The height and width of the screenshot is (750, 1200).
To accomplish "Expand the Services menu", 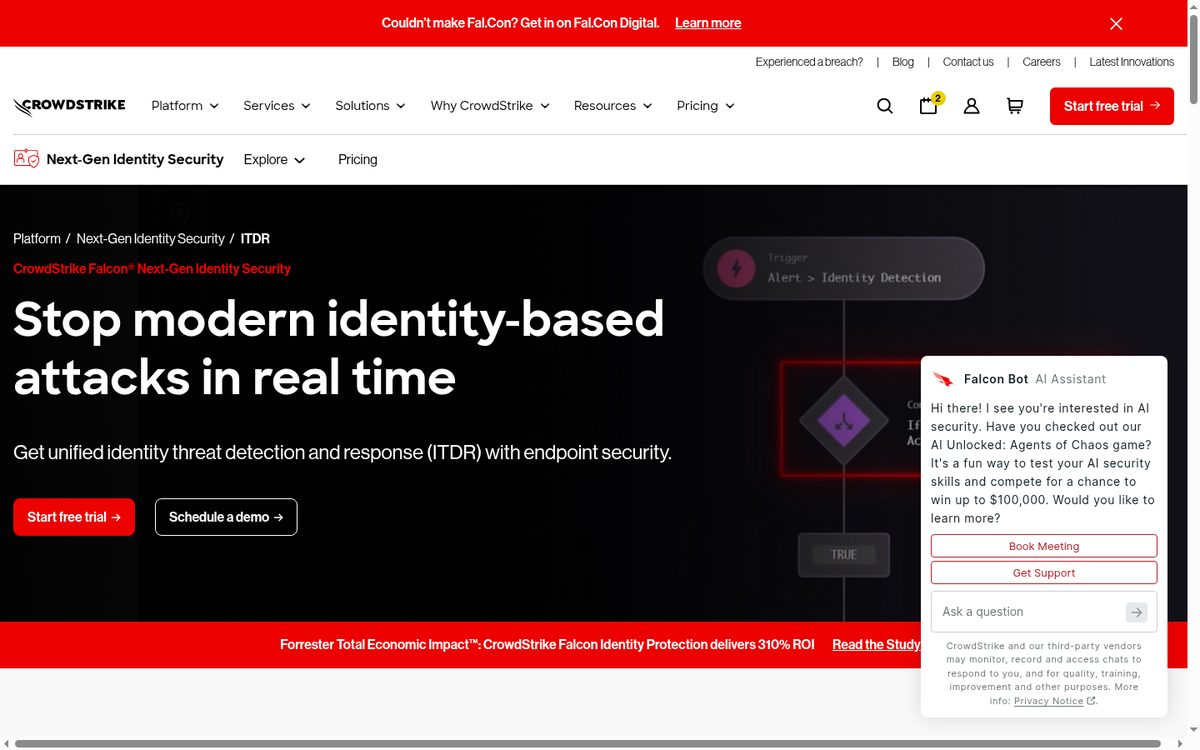I will tap(277, 106).
